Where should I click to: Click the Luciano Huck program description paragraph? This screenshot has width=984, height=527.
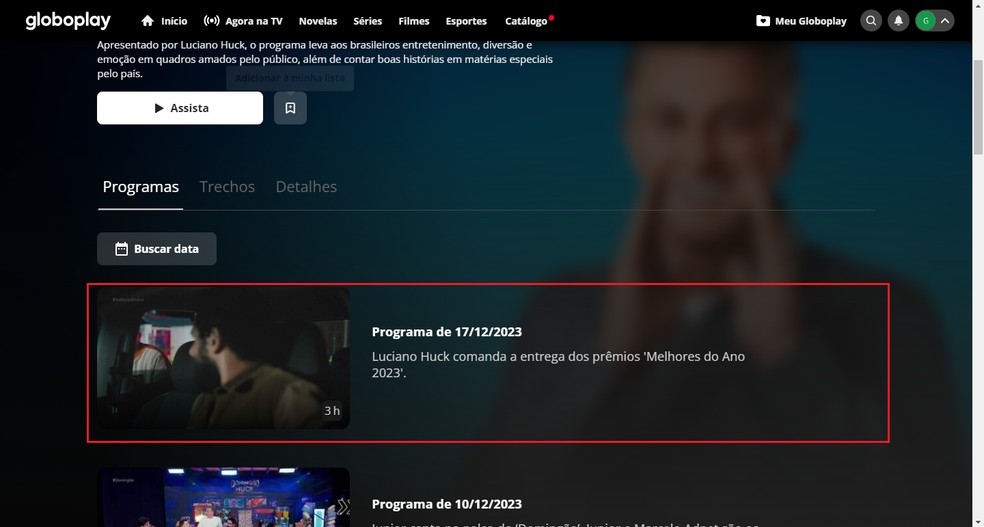[324, 60]
